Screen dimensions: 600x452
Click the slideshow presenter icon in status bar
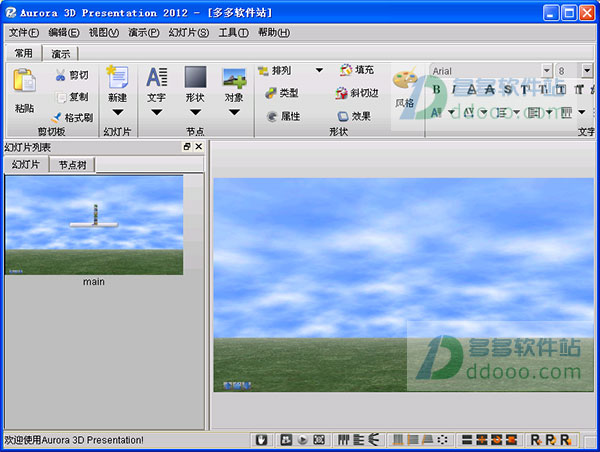pyautogui.click(x=286, y=440)
